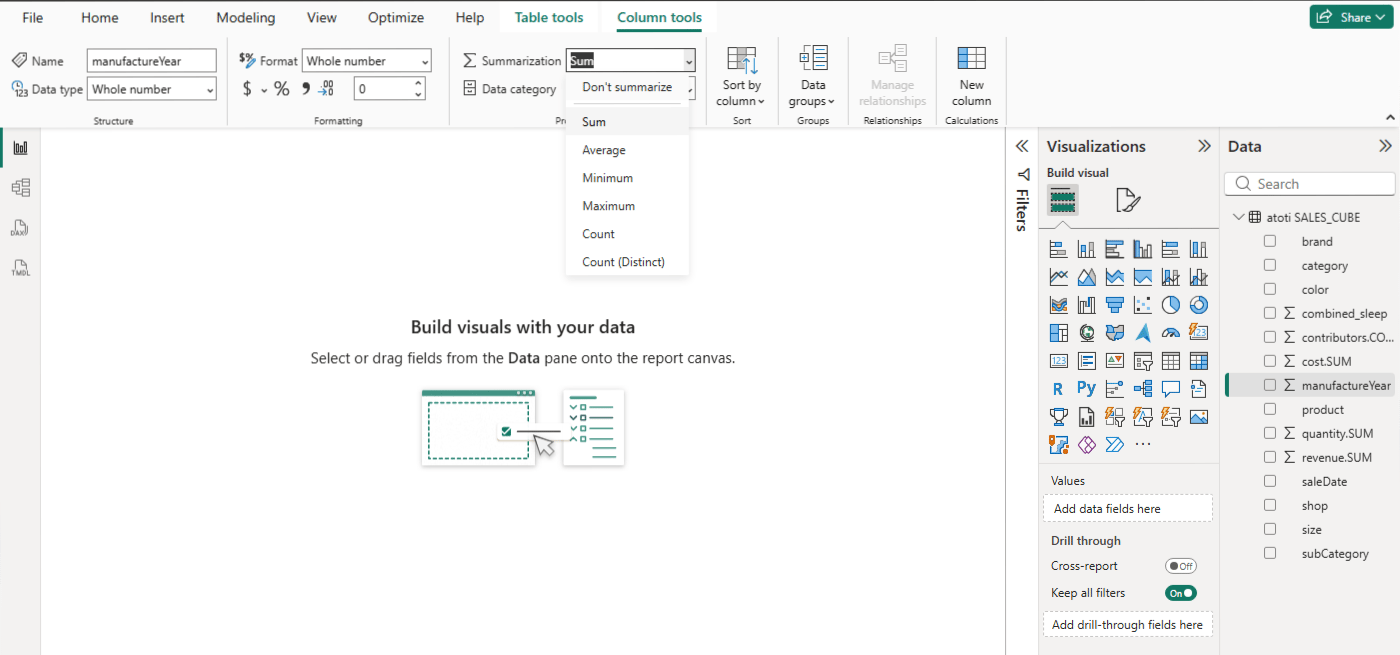Image resolution: width=1400 pixels, height=655 pixels.
Task: Select the Donut chart visual
Action: tap(1199, 305)
